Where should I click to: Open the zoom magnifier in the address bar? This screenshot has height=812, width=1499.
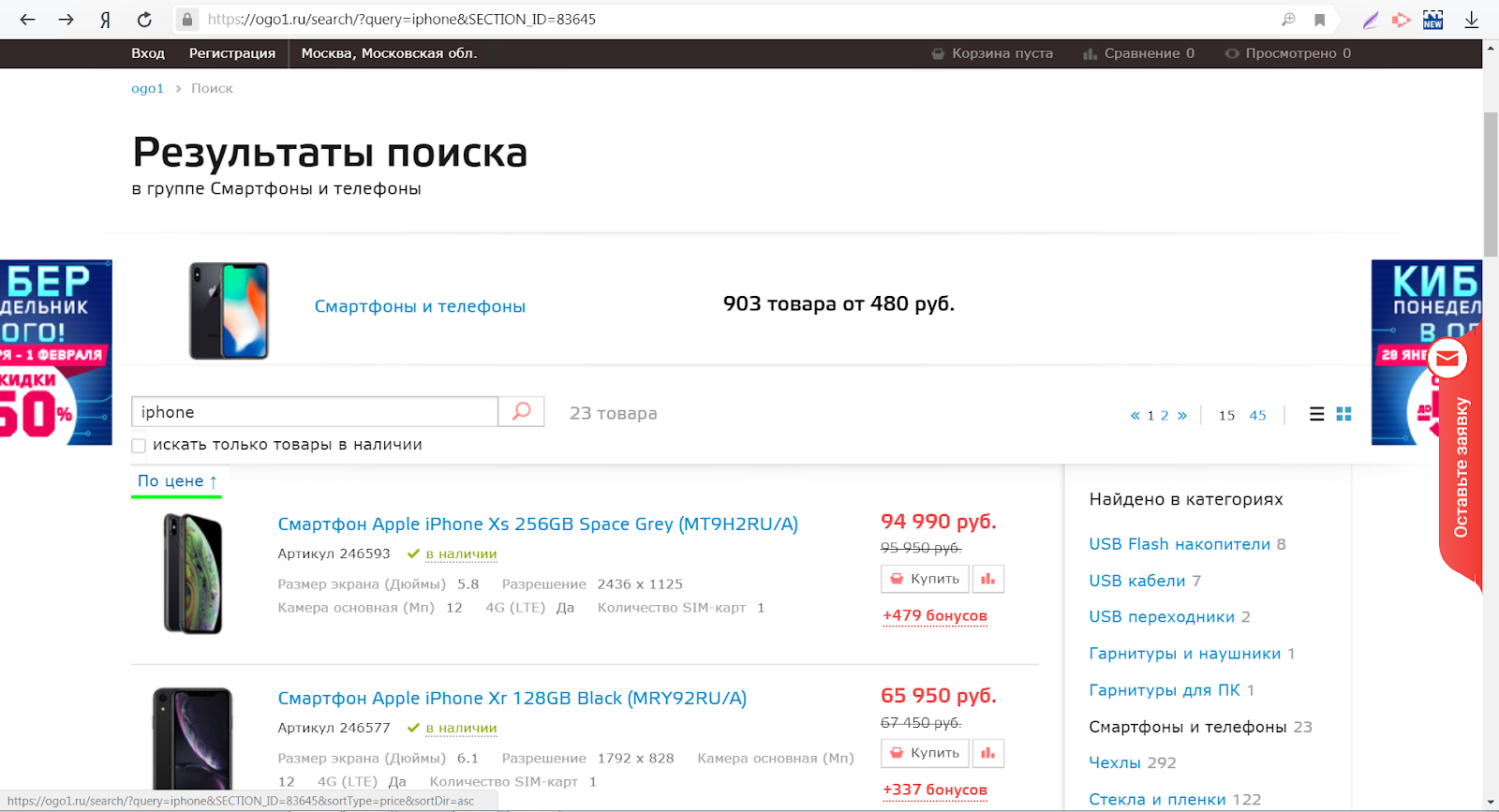(x=1288, y=19)
